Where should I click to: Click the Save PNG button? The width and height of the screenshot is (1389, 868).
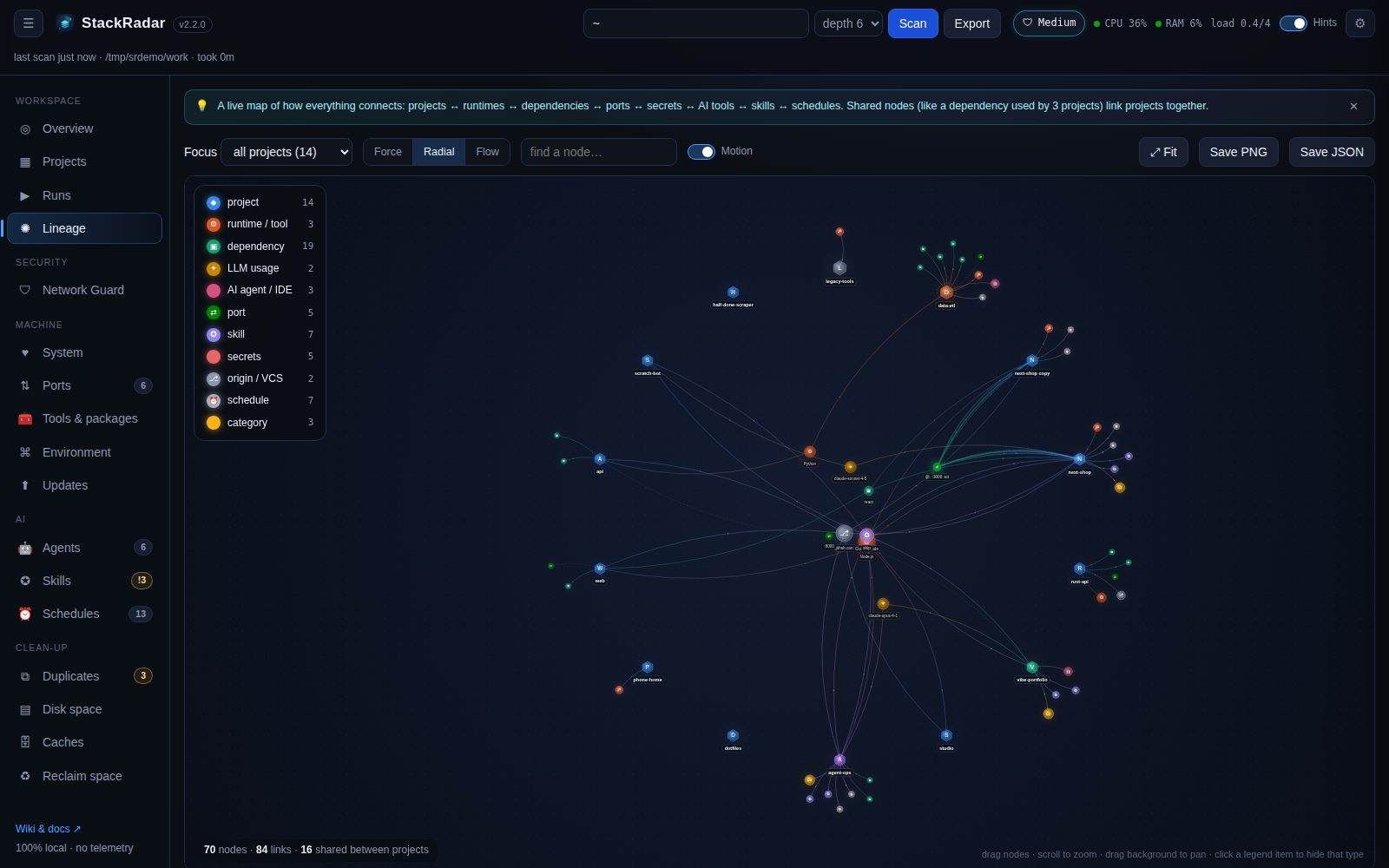(1239, 152)
